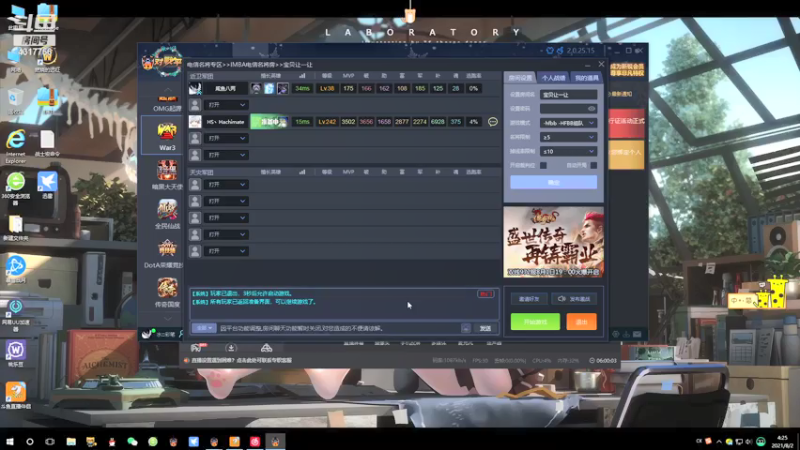Click 周鱼八两's first hero portrait icon
800x450 pixels.
256,88
